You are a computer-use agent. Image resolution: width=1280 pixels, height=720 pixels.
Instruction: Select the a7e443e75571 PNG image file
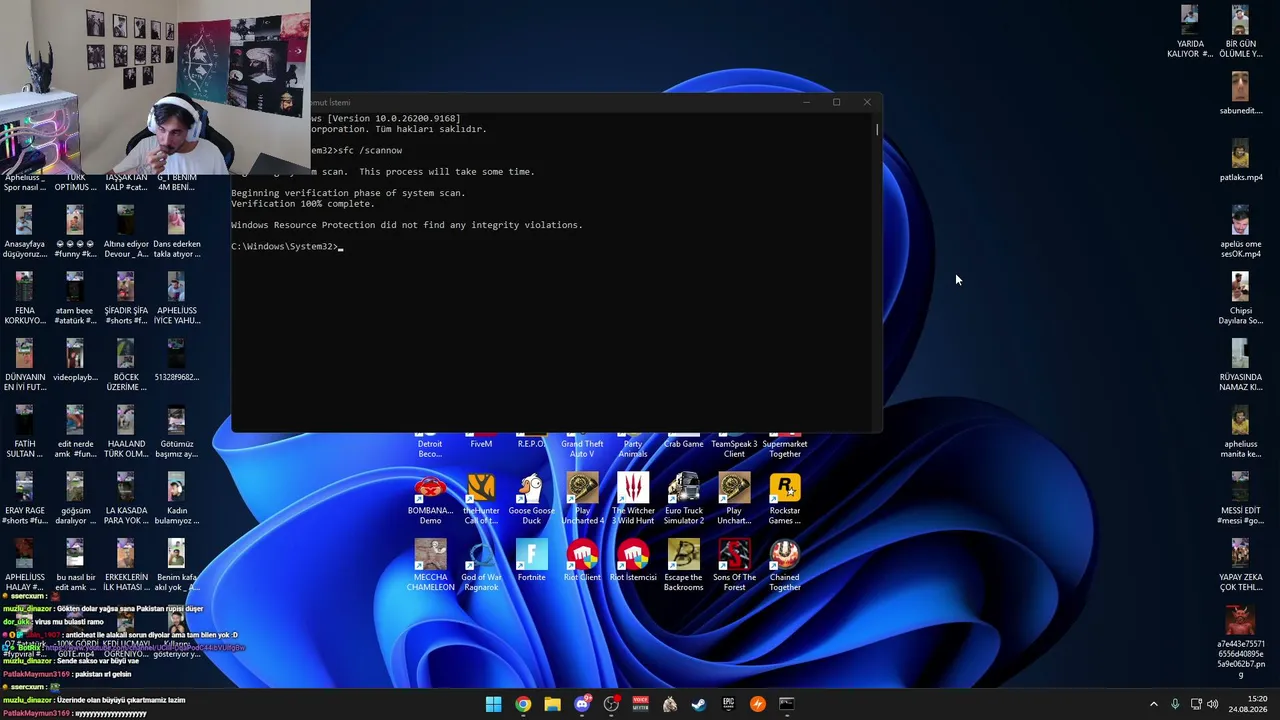point(1240,643)
